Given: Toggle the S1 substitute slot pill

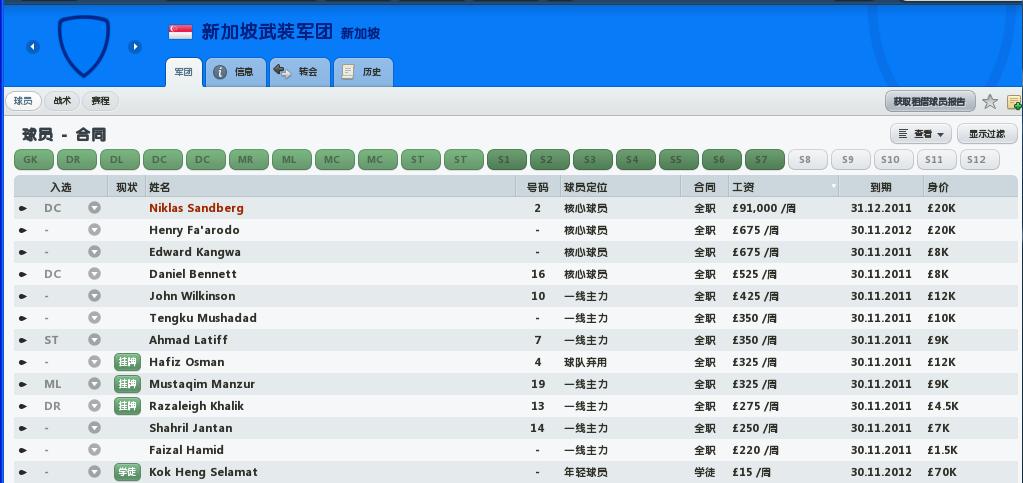Looking at the screenshot, I should click(505, 159).
